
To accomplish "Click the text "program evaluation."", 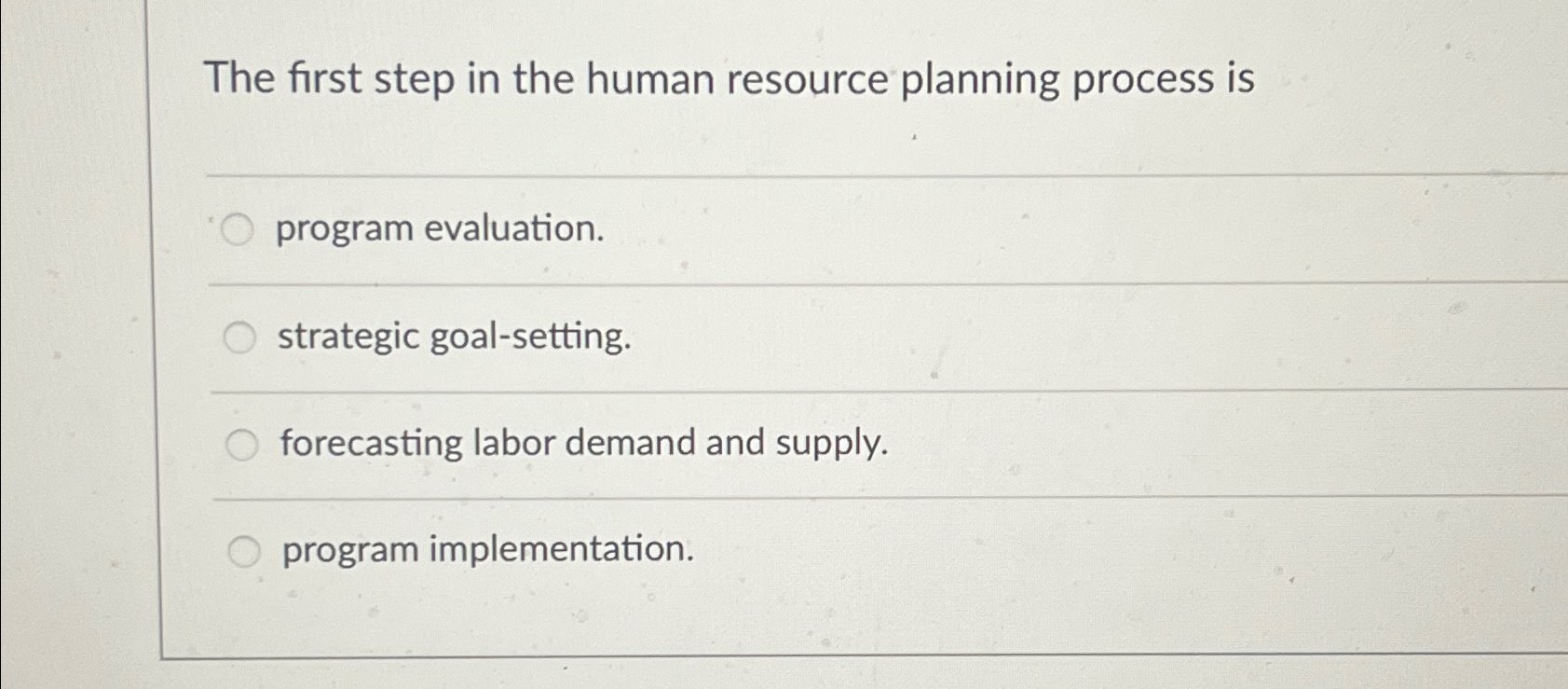I will tap(441, 229).
